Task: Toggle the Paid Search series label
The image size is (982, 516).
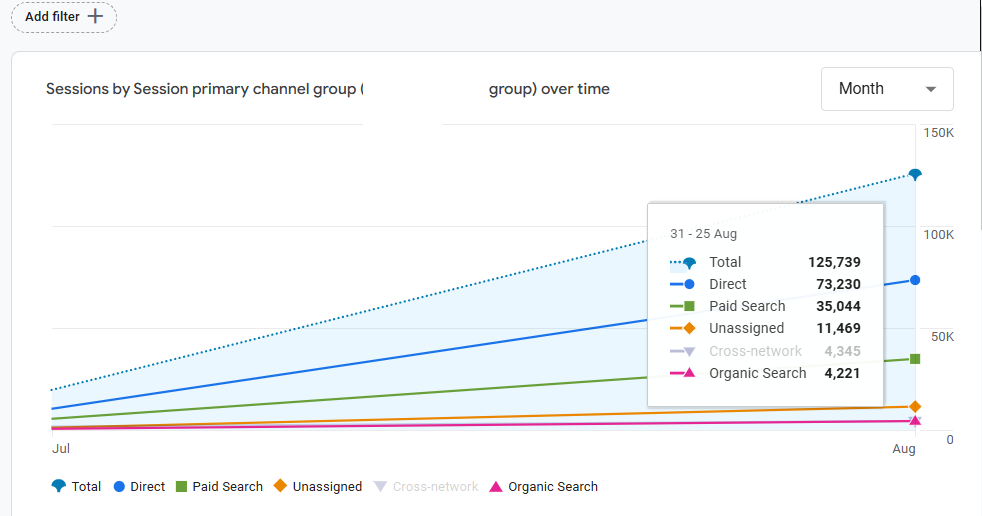Action: point(227,487)
